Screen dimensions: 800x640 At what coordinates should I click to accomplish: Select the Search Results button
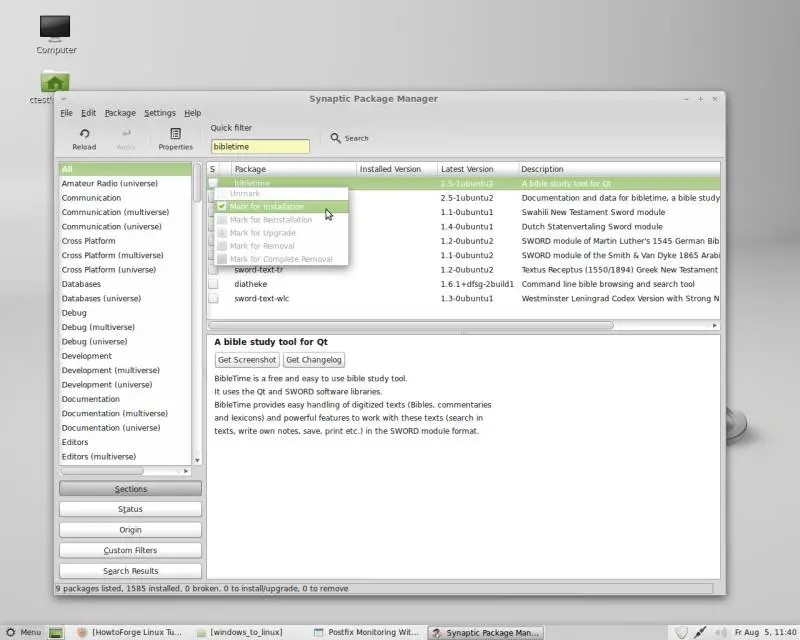point(130,571)
